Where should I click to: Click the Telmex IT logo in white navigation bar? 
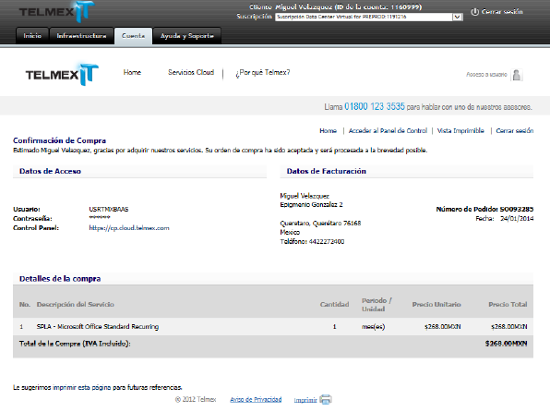click(x=62, y=74)
